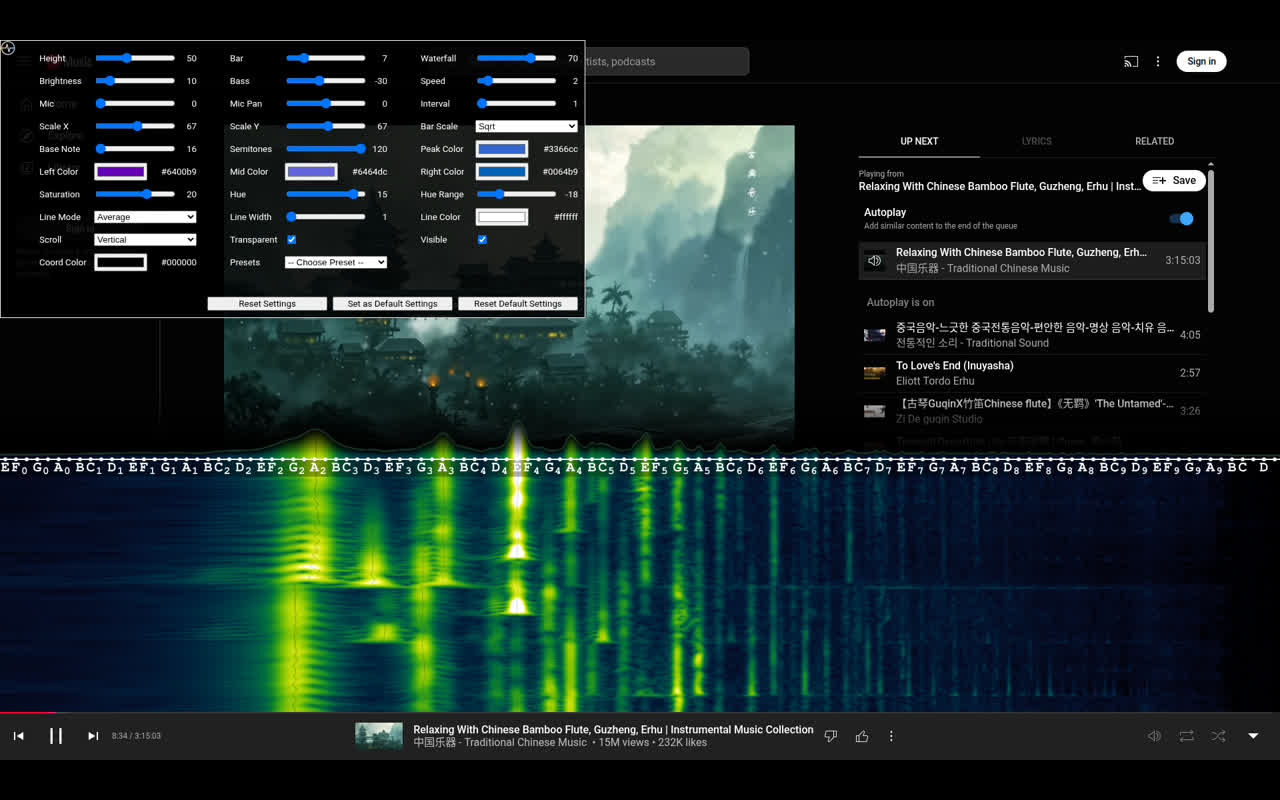The width and height of the screenshot is (1280, 800).
Task: Adjust the Speed slider
Action: click(516, 81)
